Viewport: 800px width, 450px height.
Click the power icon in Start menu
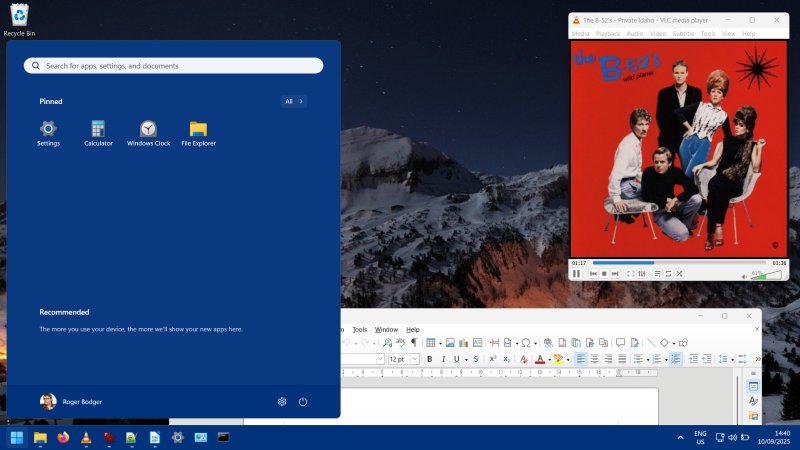303,401
